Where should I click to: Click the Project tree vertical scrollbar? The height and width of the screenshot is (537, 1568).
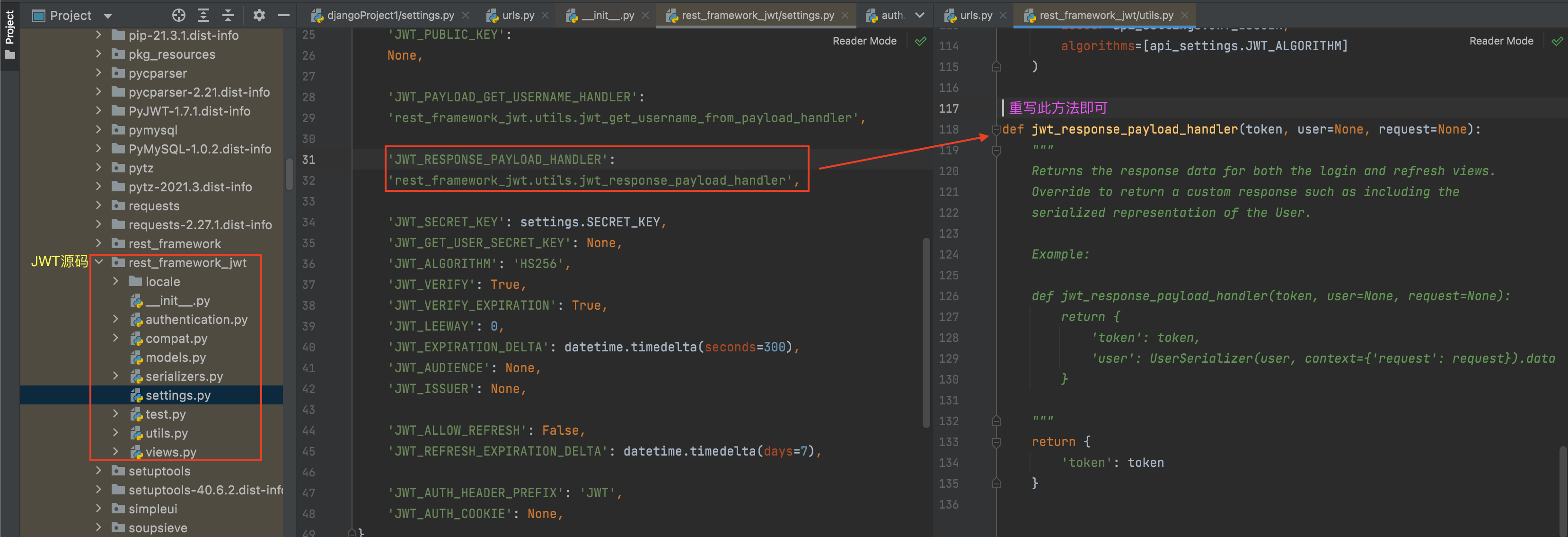click(x=289, y=174)
